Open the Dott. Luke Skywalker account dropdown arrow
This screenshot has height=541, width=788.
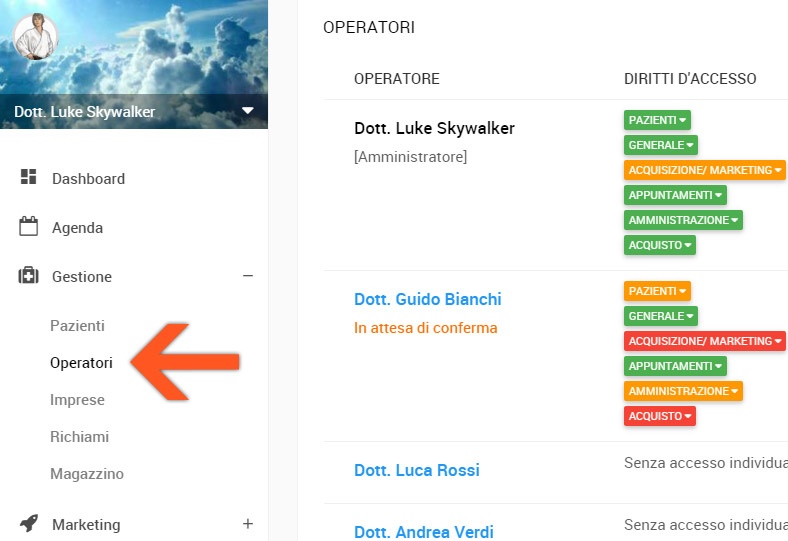point(248,111)
